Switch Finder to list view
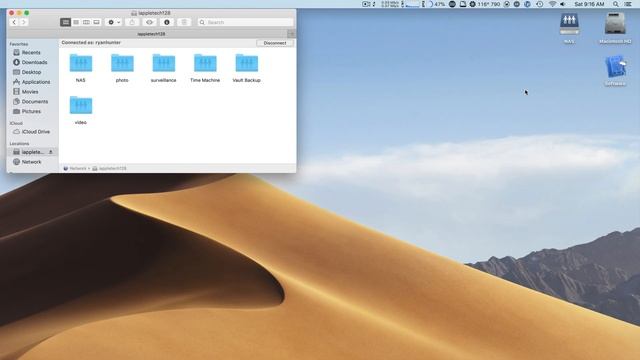 click(x=76, y=22)
